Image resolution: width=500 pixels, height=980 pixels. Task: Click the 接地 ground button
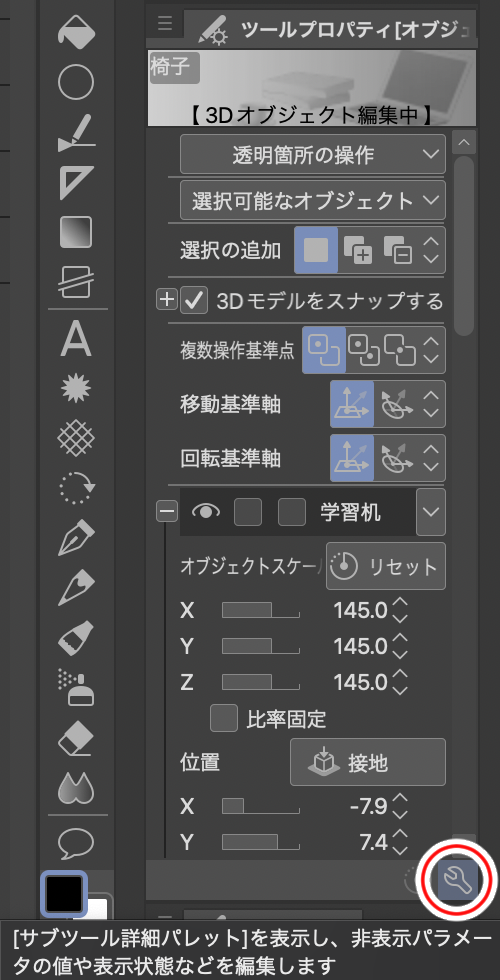tap(368, 762)
